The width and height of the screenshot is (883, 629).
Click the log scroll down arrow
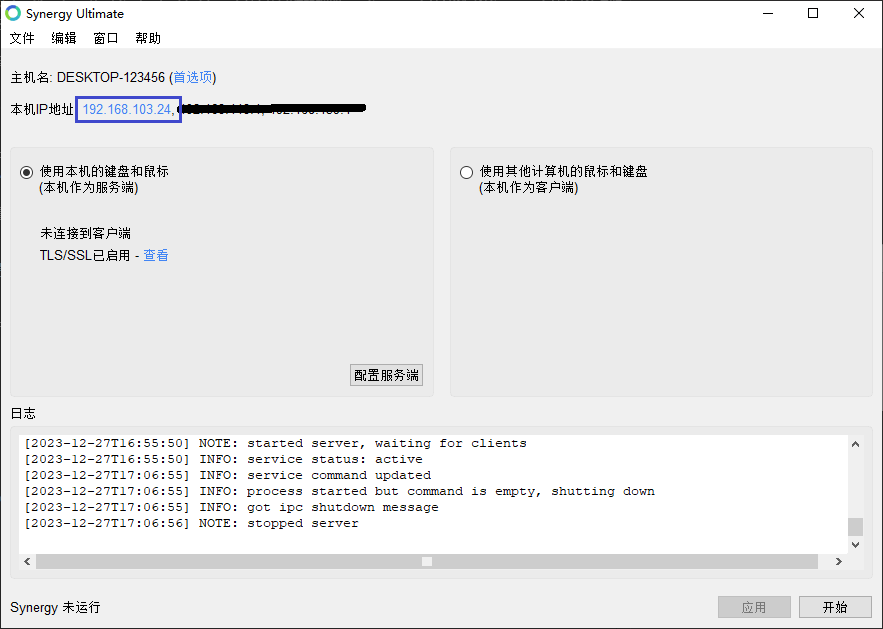pyautogui.click(x=855, y=545)
